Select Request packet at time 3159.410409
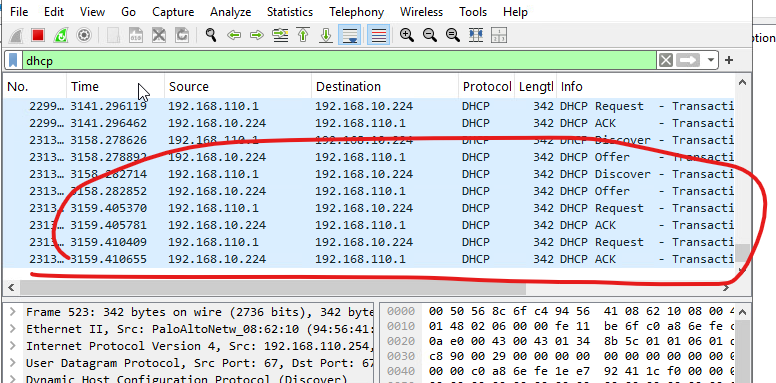Image resolution: width=776 pixels, height=383 pixels. click(369, 242)
